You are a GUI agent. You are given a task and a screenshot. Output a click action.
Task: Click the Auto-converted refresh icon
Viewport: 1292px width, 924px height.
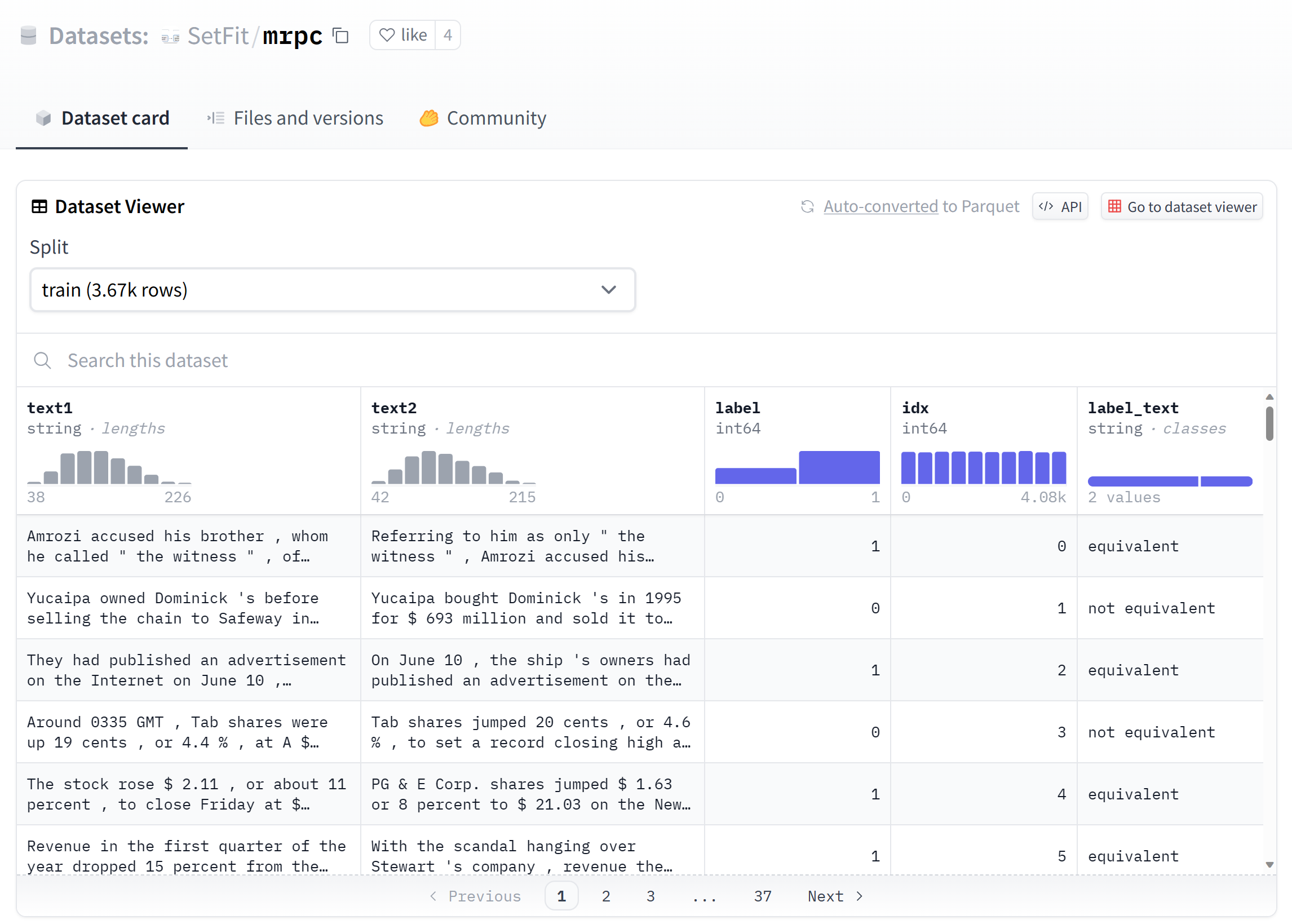click(x=807, y=206)
